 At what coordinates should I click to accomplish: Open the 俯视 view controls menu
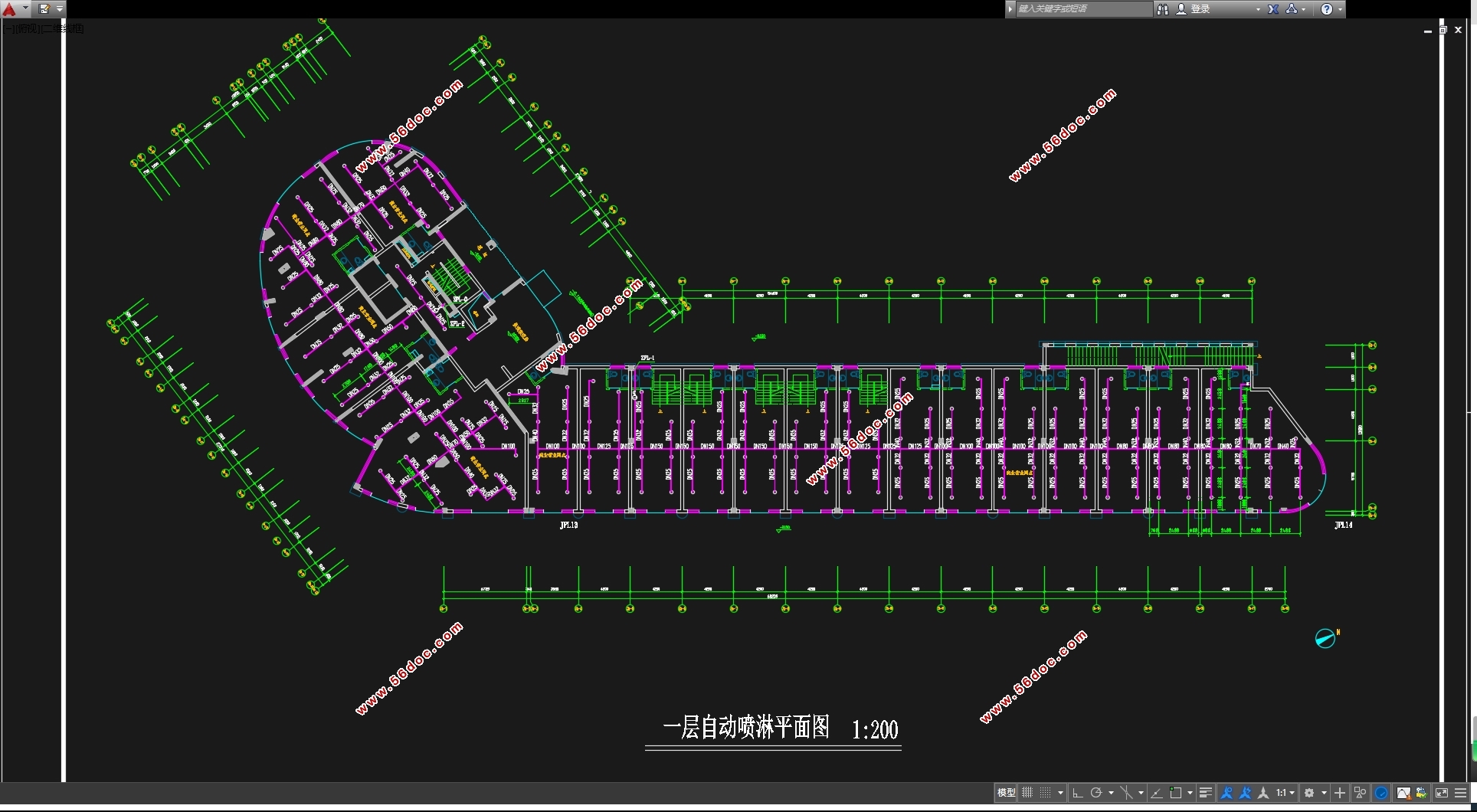27,28
